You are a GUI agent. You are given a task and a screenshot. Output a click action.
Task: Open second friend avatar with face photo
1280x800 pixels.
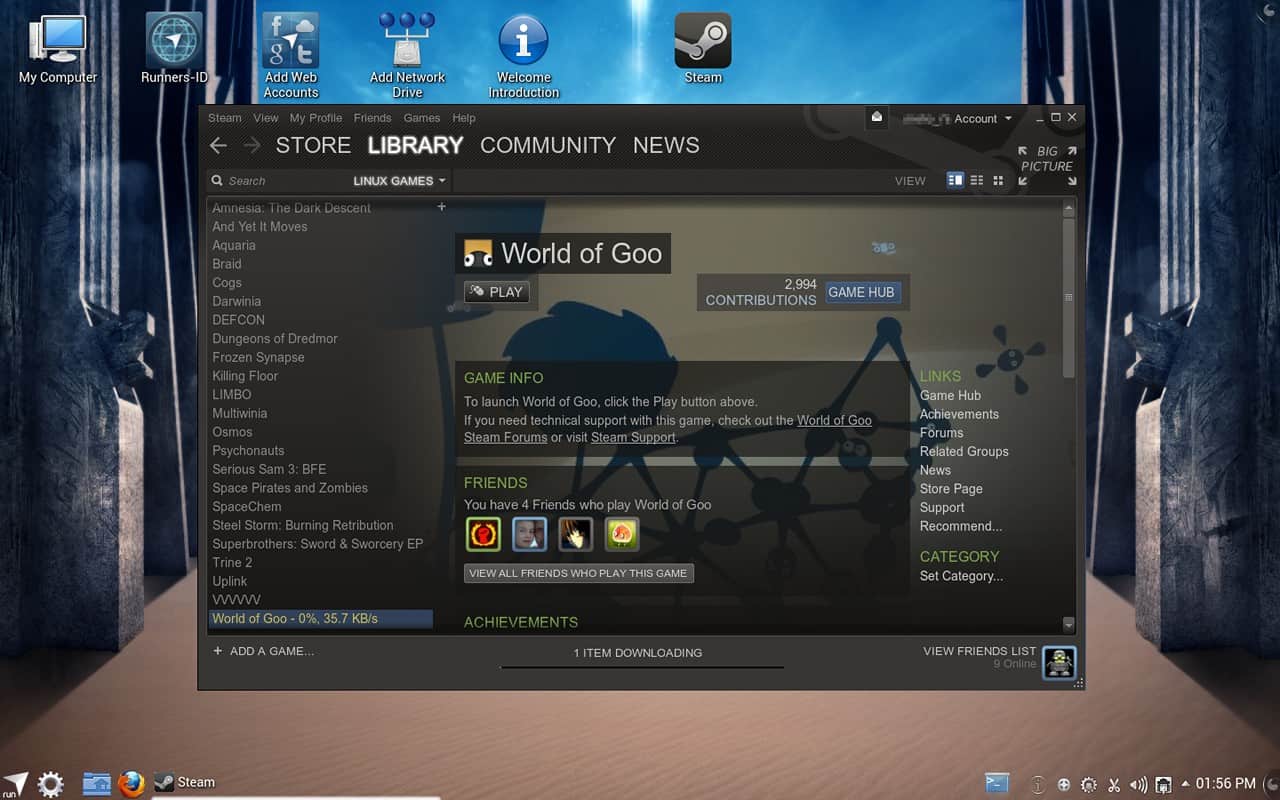530,535
